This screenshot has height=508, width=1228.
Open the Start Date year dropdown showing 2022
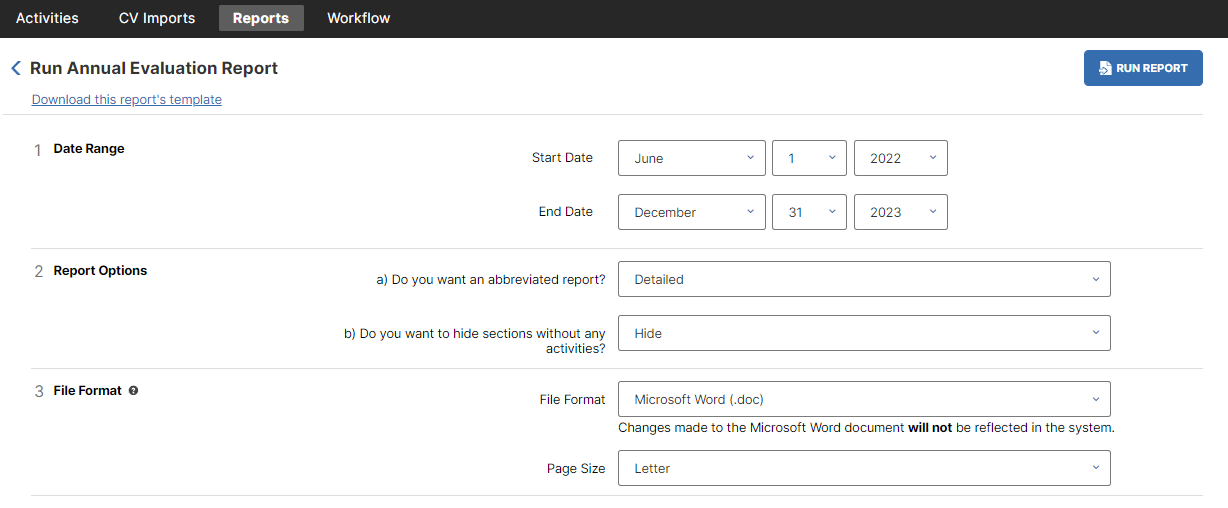(901, 158)
